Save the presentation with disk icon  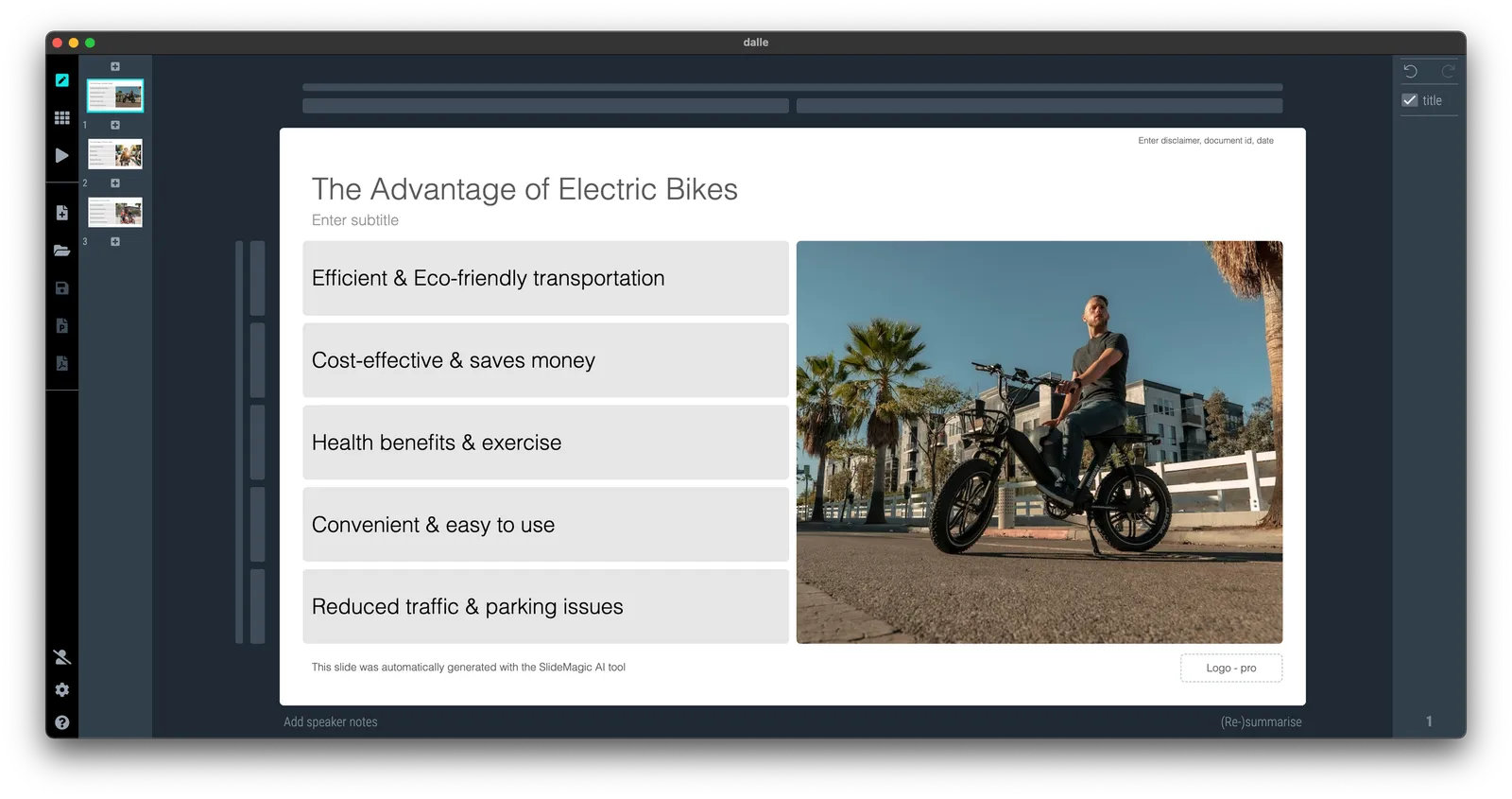pyautogui.click(x=62, y=288)
